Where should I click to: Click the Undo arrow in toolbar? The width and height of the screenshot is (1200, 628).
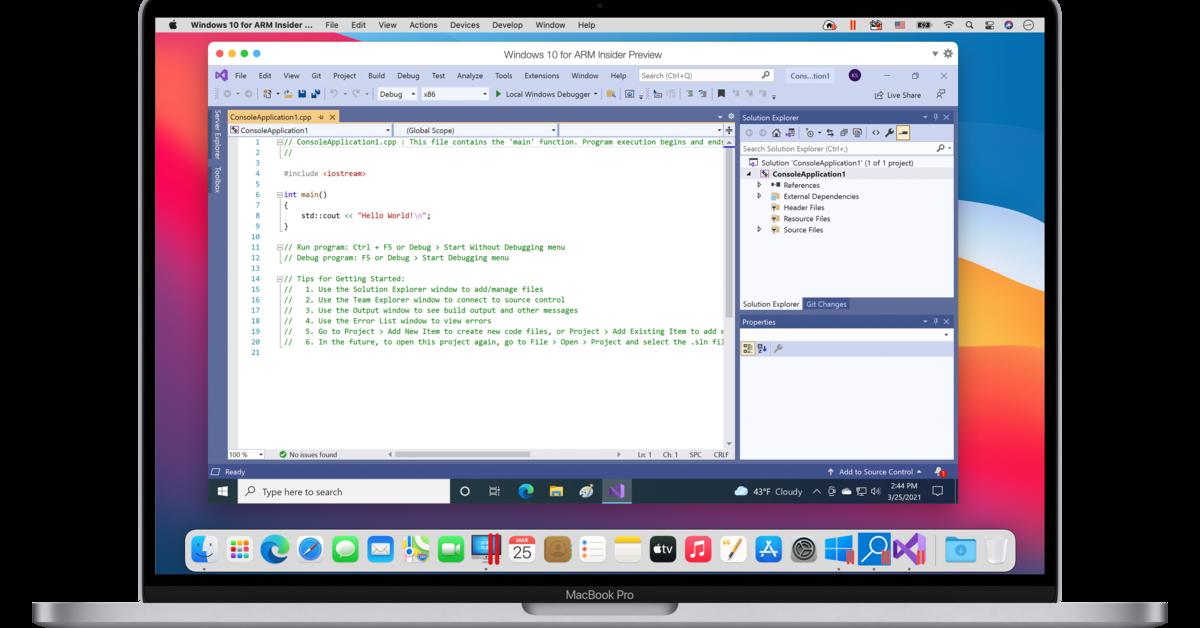click(x=334, y=94)
